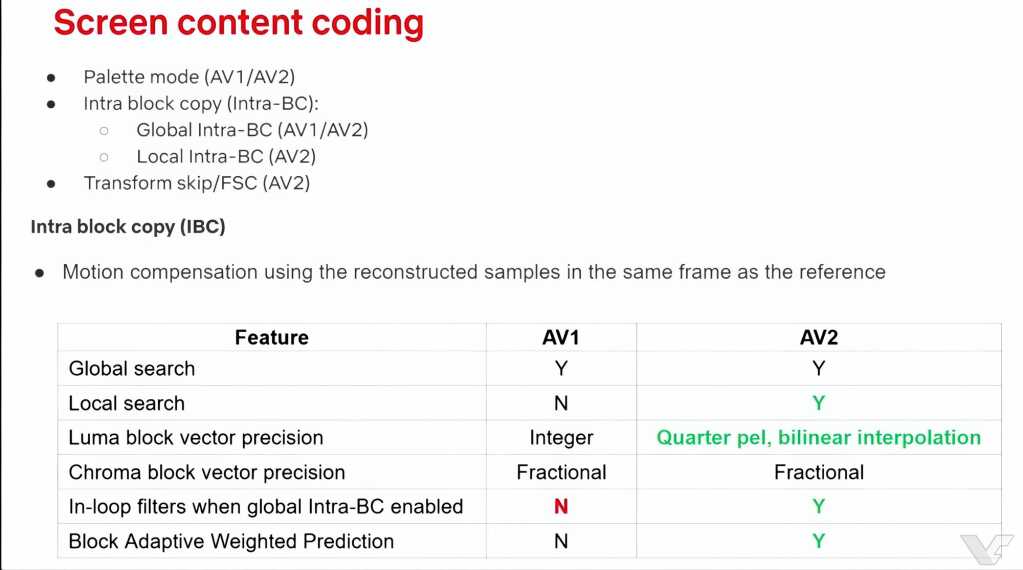Click the green "Quarter pel, bilinear interpolation" cell
1023x570 pixels.
818,438
